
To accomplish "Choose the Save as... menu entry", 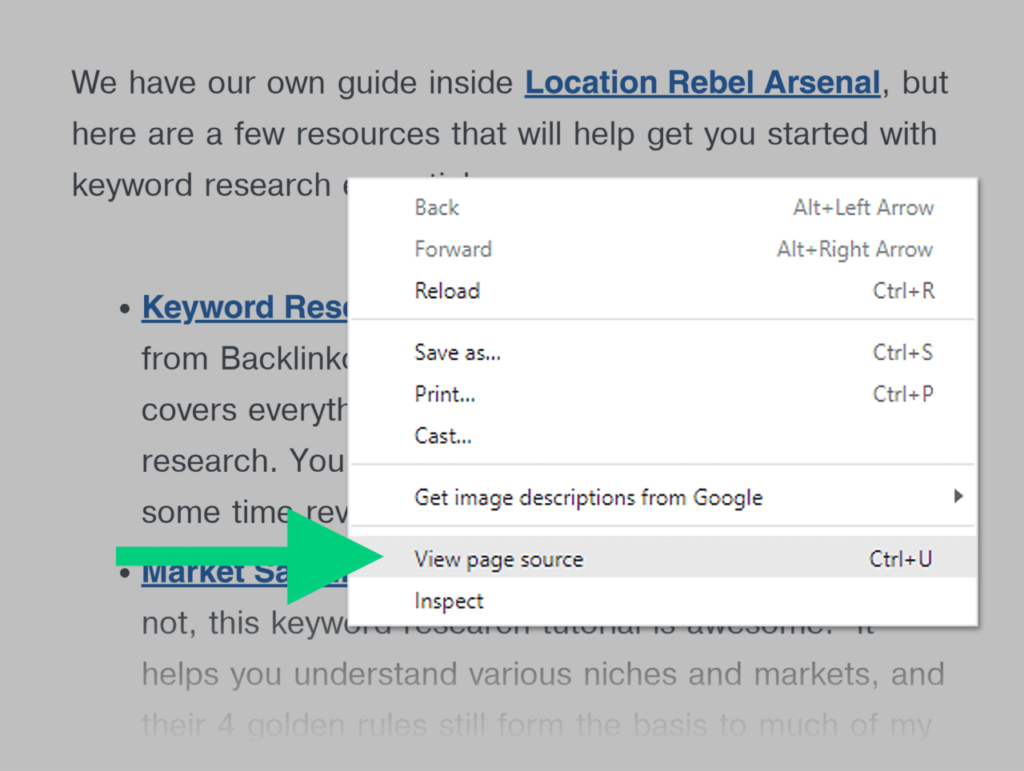I will point(458,352).
